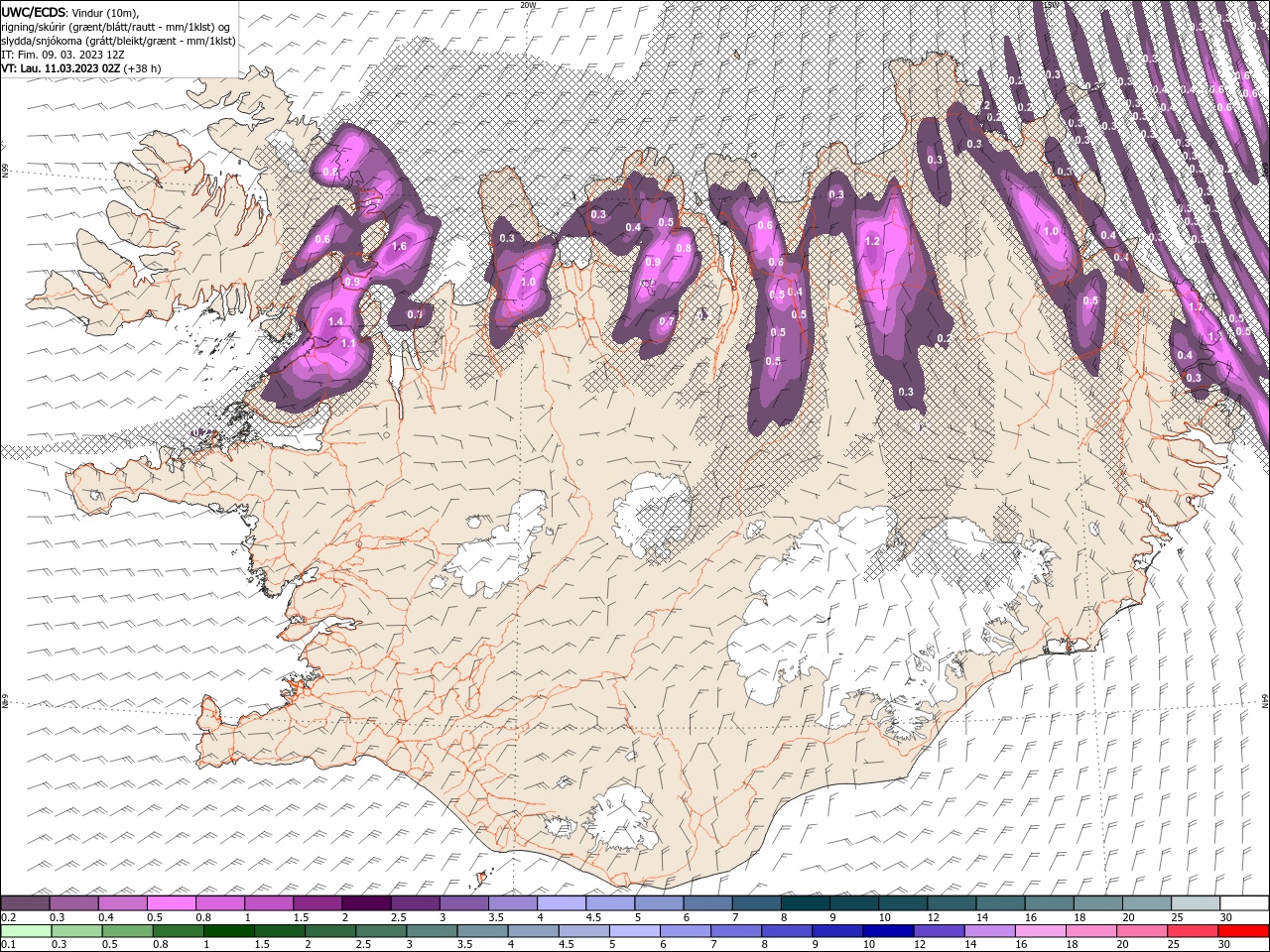
Task: Click the '0.1' label in the rain legend
Action: [x=8, y=945]
